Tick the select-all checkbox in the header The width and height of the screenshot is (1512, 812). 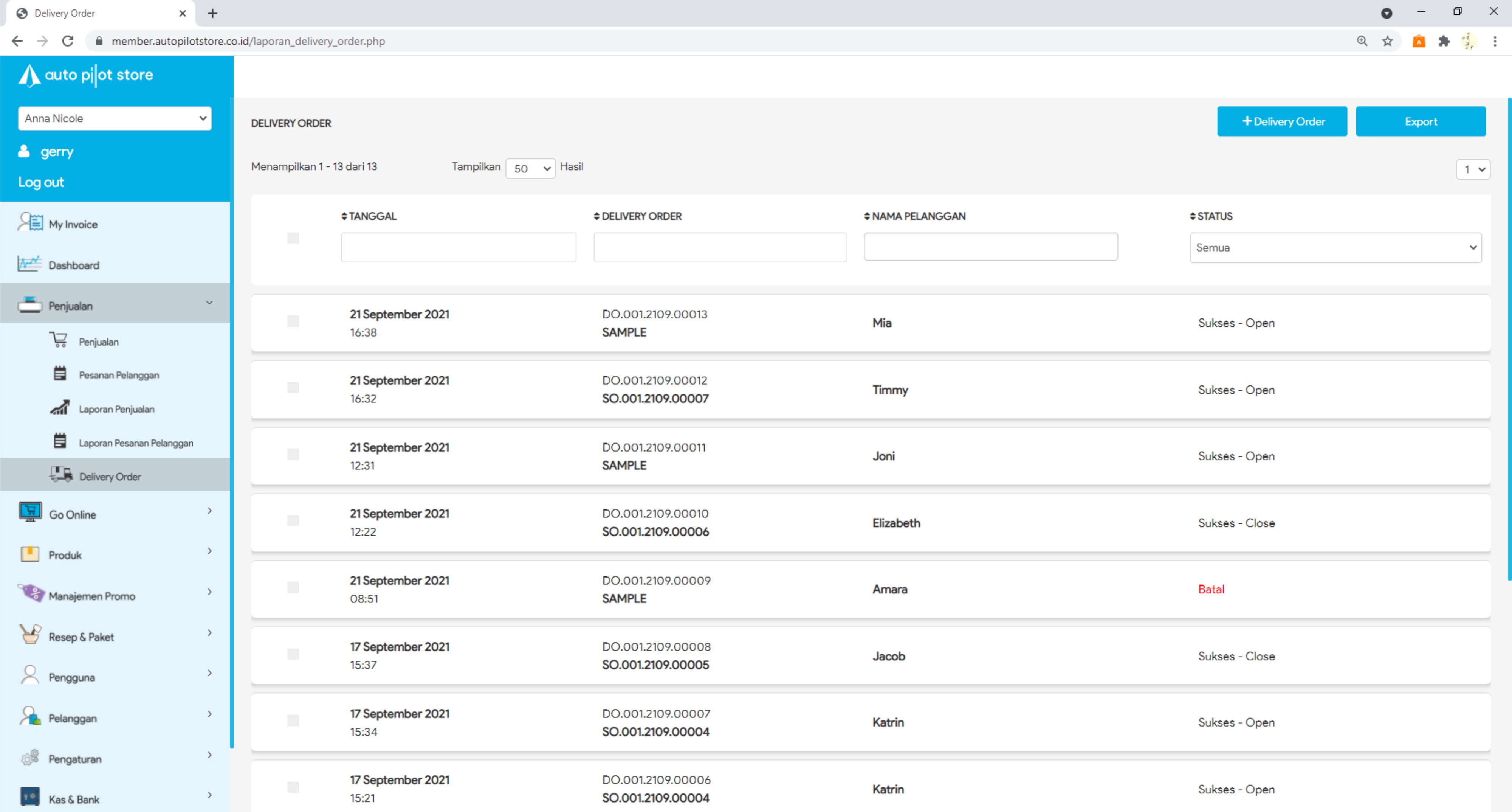click(293, 238)
